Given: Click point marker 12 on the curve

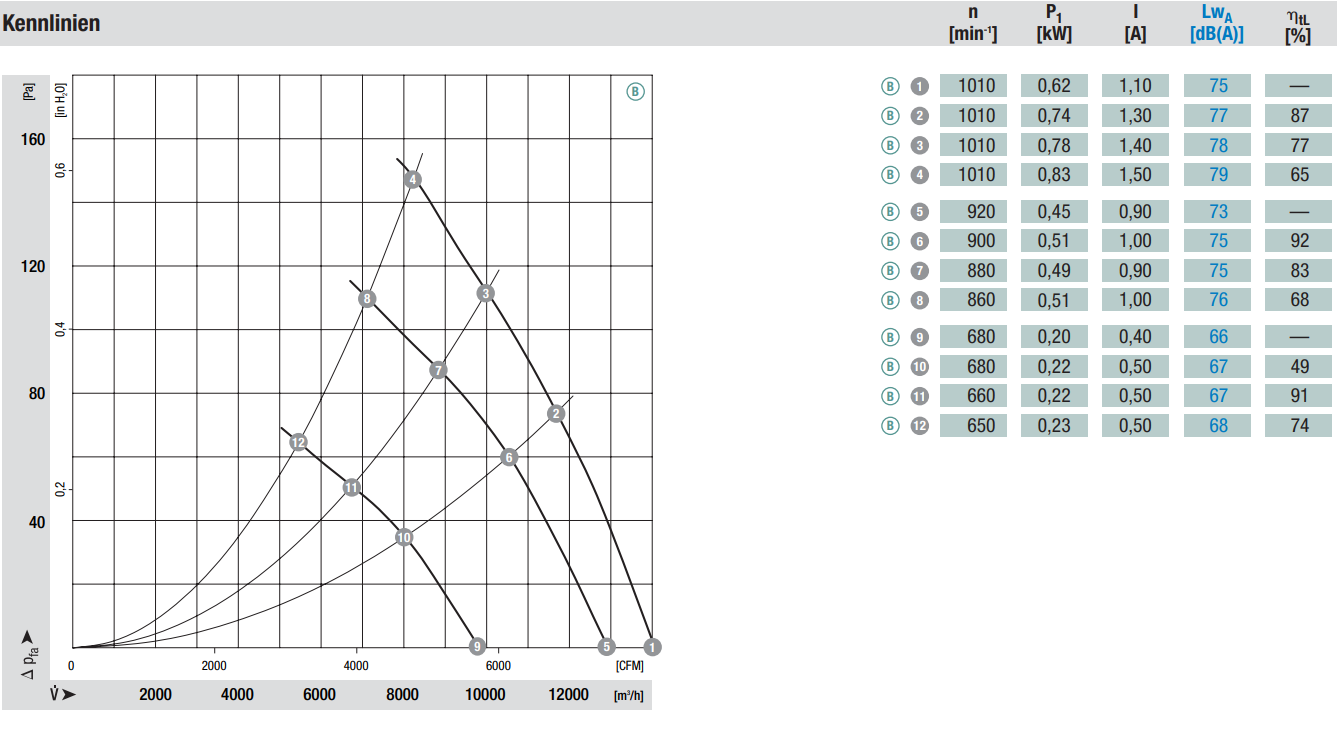Looking at the screenshot, I should (x=298, y=442).
